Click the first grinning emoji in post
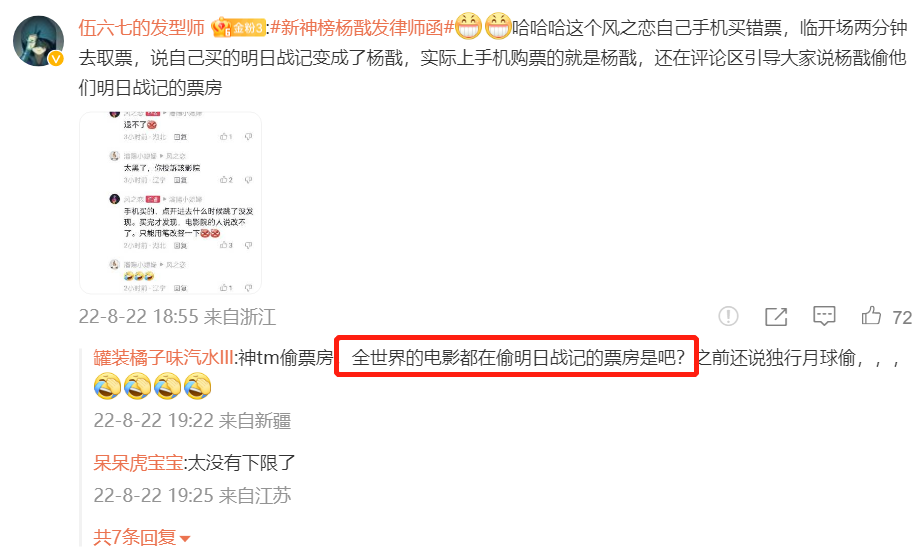 pyautogui.click(x=468, y=27)
